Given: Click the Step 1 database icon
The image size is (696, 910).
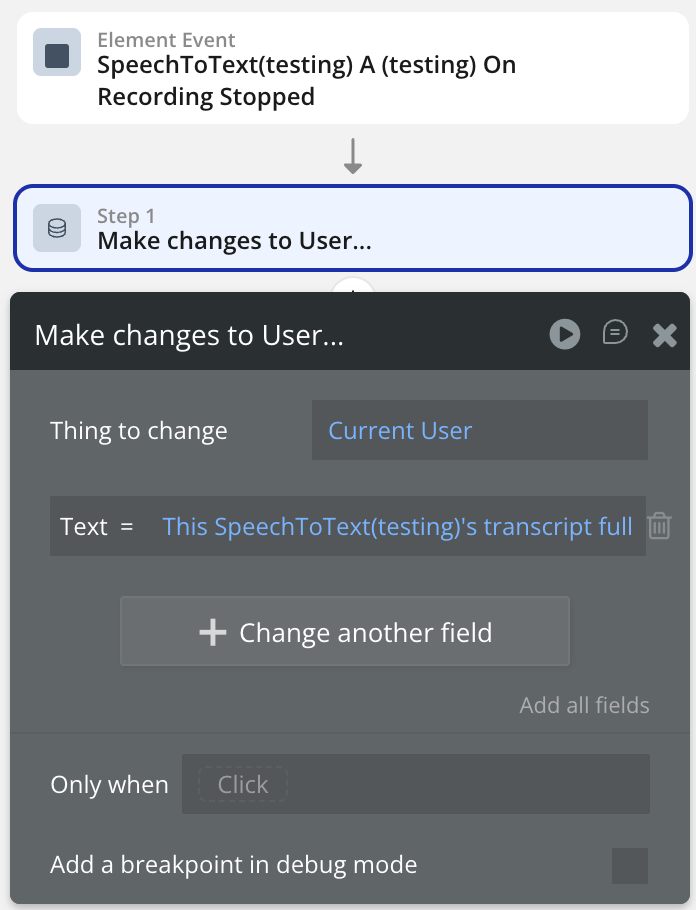Looking at the screenshot, I should [x=57, y=228].
